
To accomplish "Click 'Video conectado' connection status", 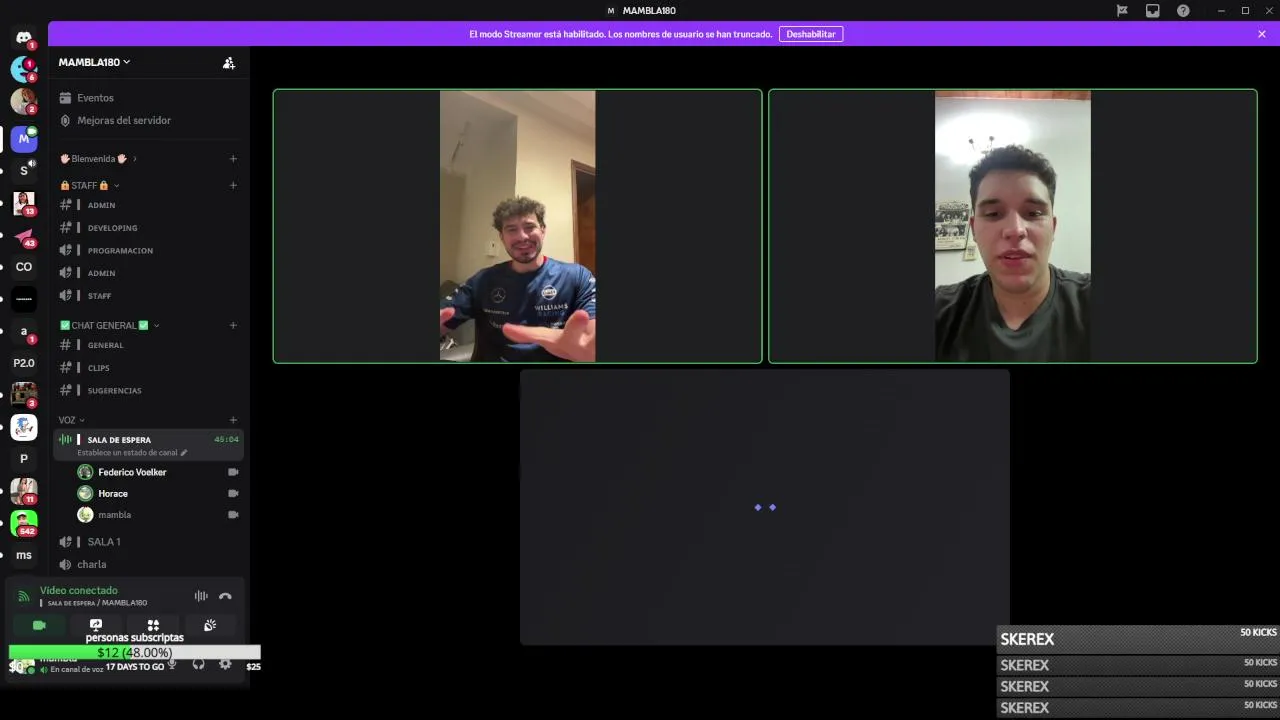I will pyautogui.click(x=79, y=590).
